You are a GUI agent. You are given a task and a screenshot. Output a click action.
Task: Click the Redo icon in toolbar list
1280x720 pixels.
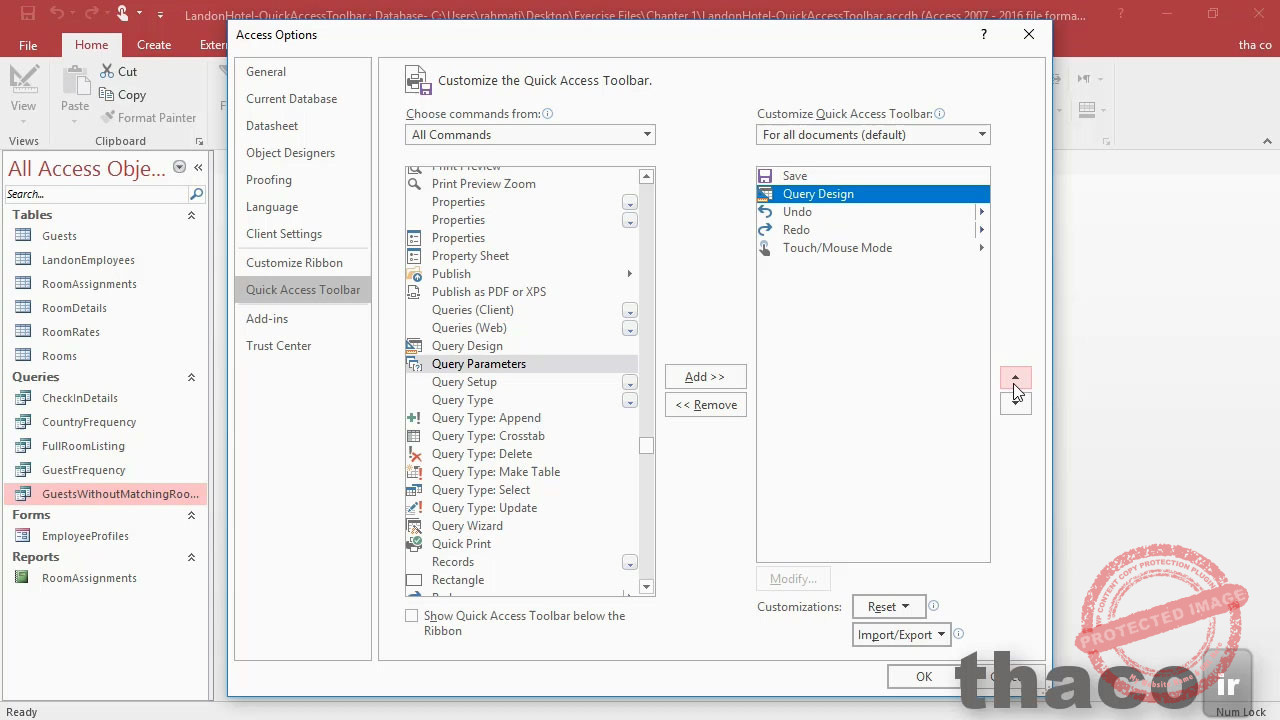(766, 230)
